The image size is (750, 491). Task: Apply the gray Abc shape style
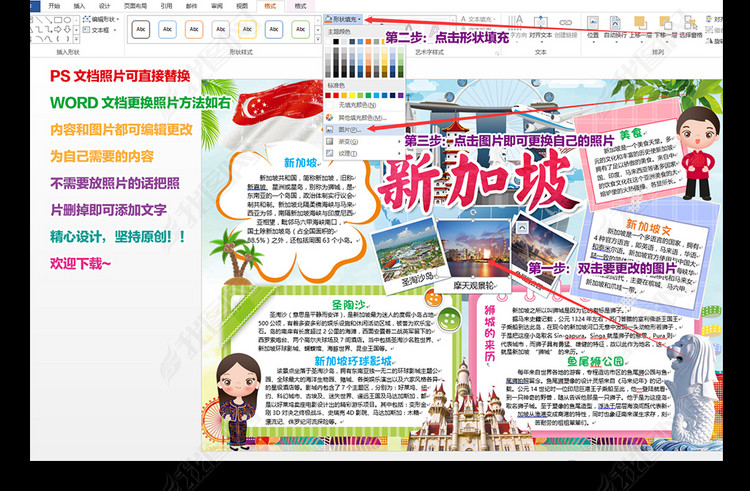(221, 29)
